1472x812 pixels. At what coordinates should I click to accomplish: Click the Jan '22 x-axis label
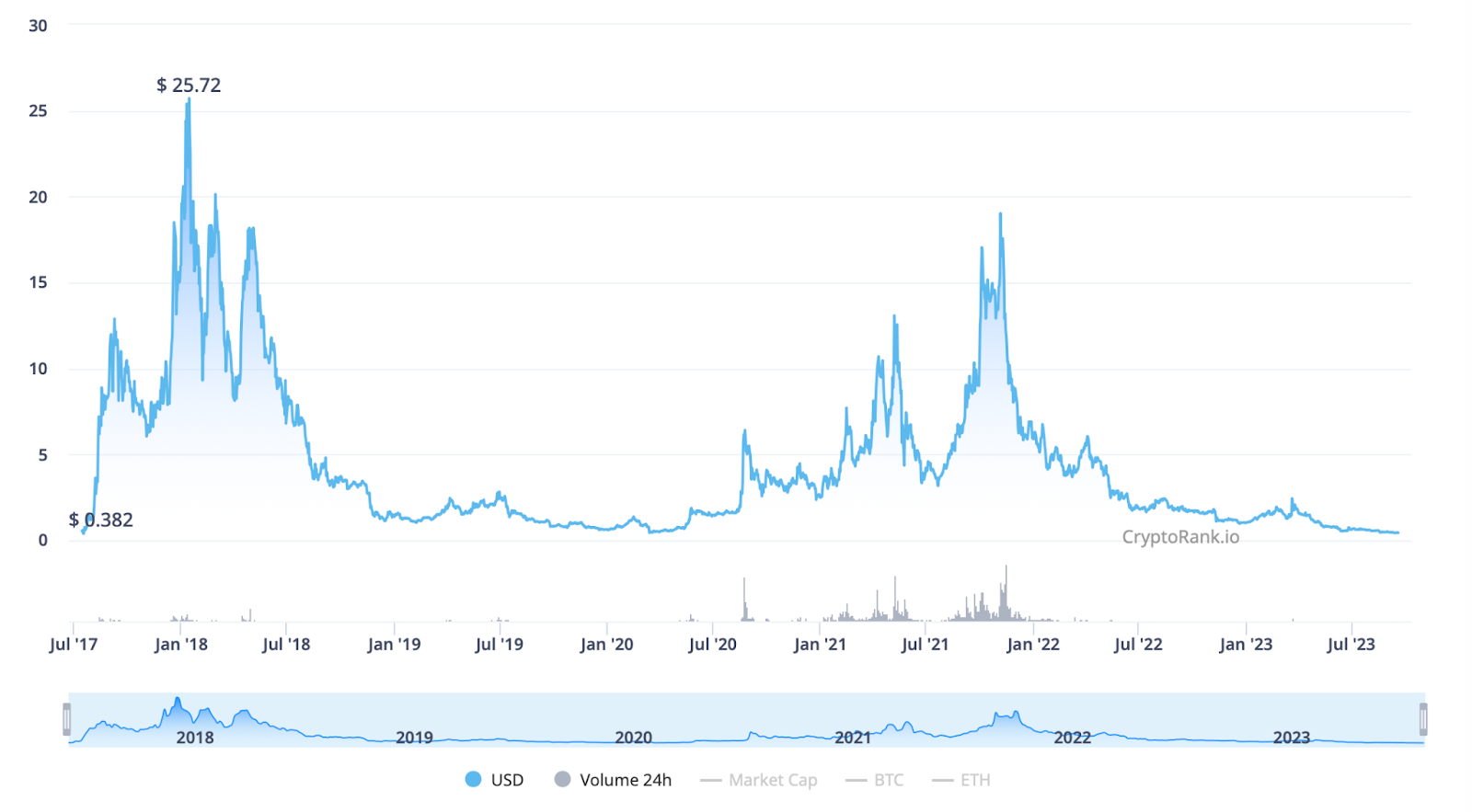(1033, 645)
